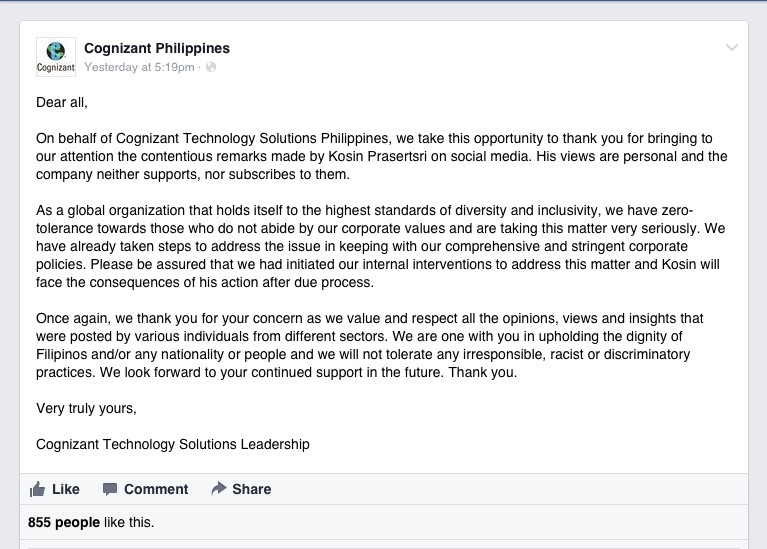This screenshot has width=767, height=549.
Task: Click the paragraph starting 'On behalf of Cognizant'
Action: [x=382, y=156]
